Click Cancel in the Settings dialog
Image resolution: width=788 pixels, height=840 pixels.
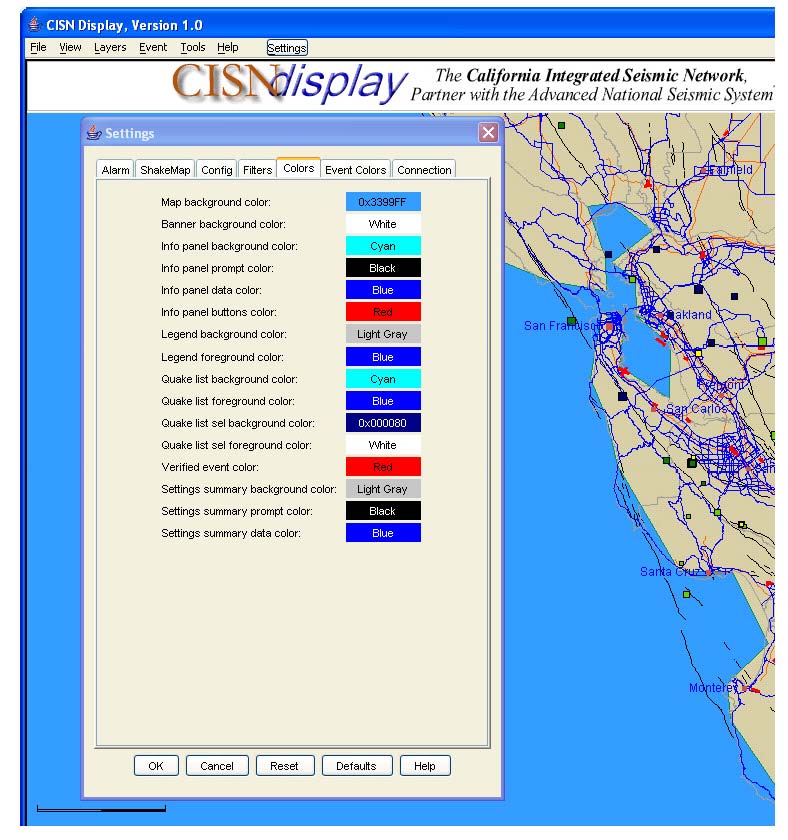click(x=217, y=766)
